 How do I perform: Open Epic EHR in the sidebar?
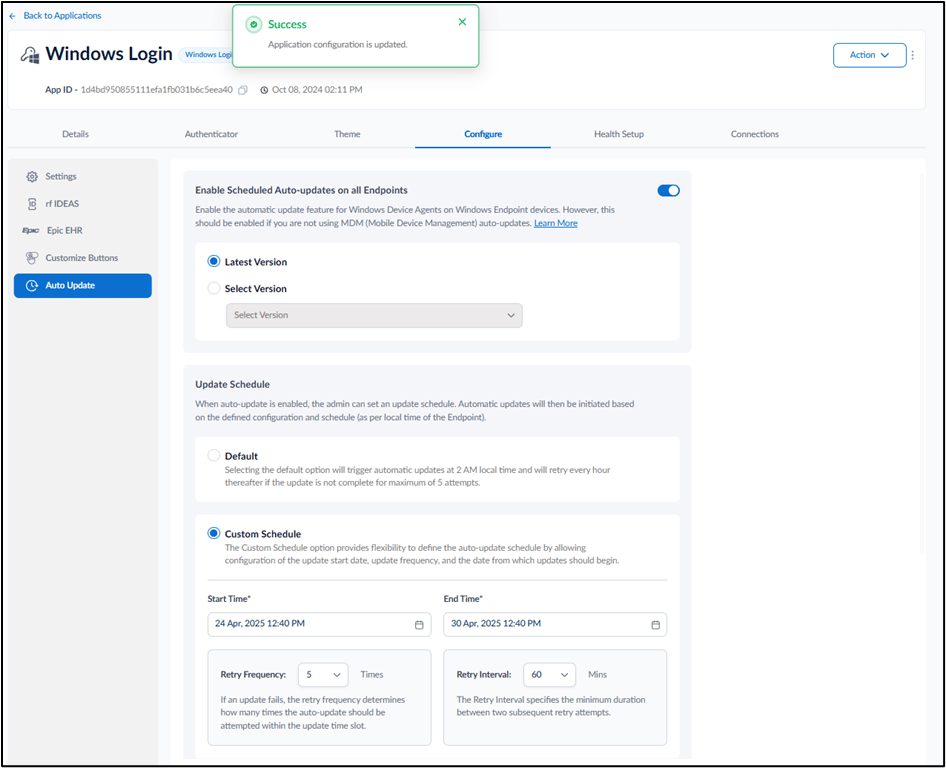coord(83,230)
